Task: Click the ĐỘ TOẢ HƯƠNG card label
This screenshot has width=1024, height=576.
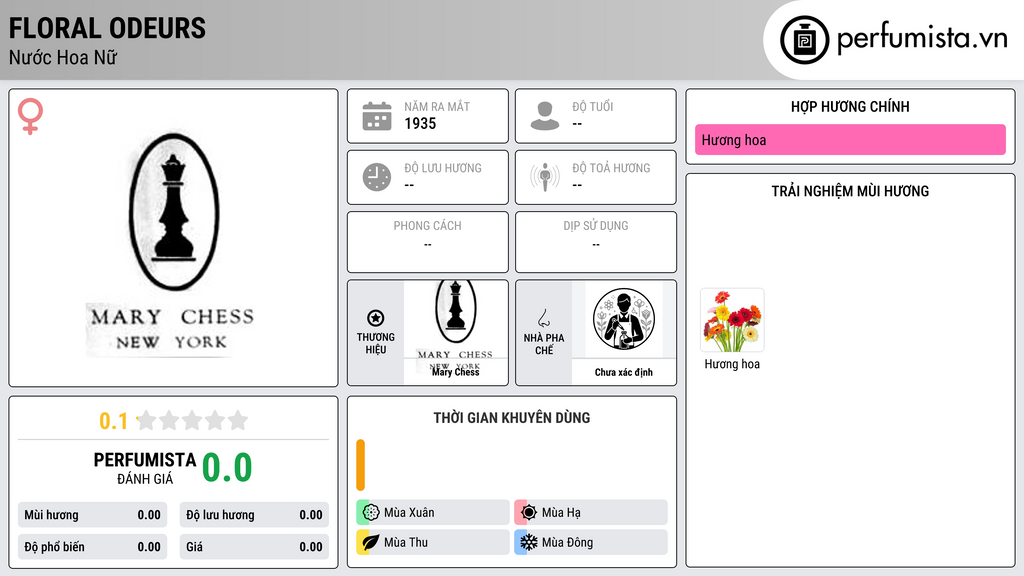Action: tap(611, 168)
